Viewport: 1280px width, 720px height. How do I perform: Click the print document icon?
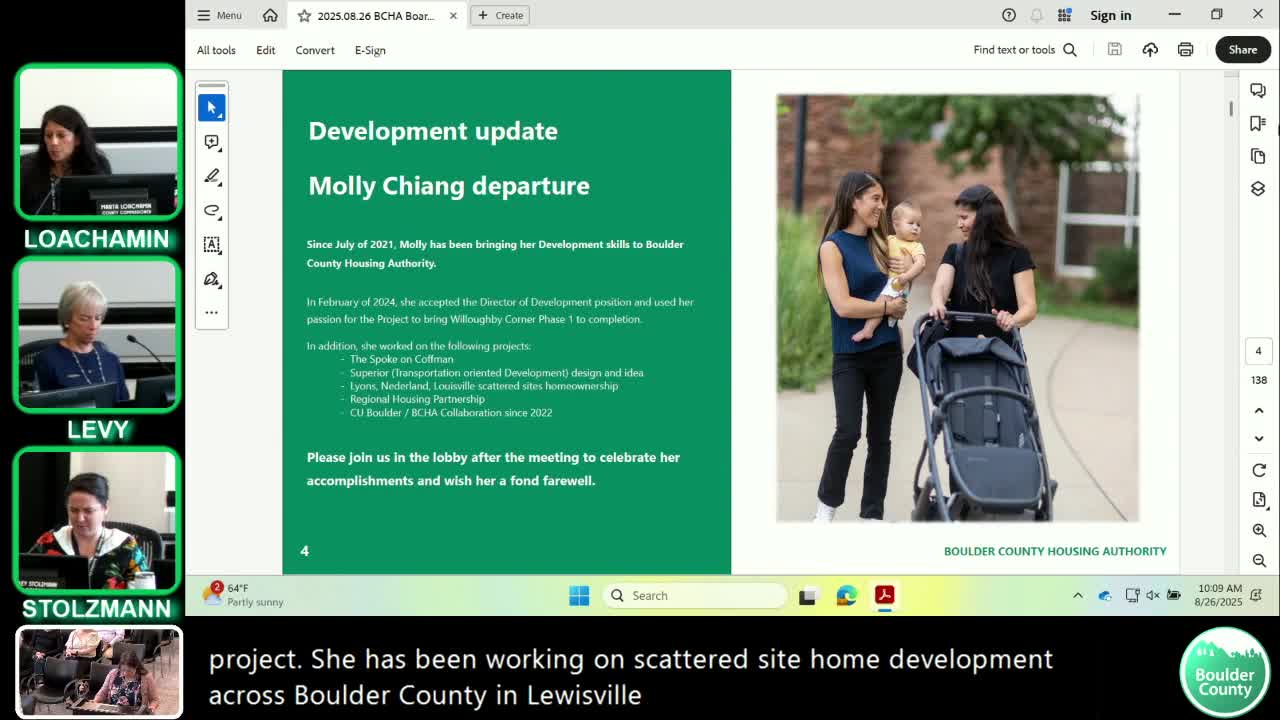pos(1185,50)
